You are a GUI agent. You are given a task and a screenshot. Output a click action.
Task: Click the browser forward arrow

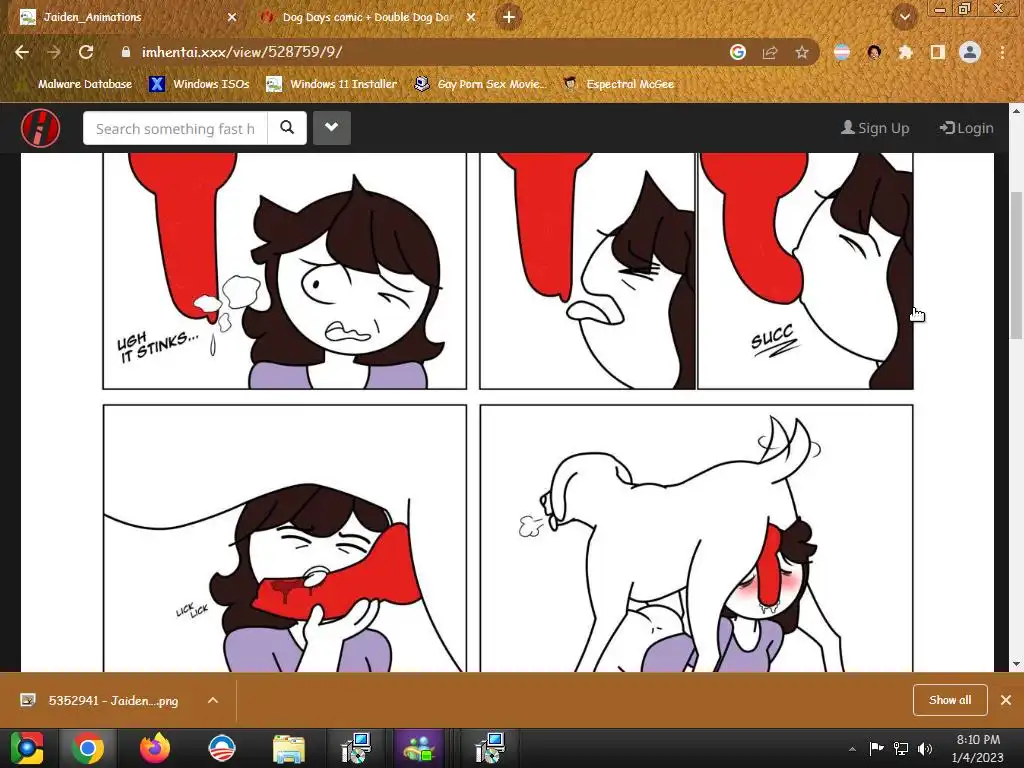click(54, 52)
